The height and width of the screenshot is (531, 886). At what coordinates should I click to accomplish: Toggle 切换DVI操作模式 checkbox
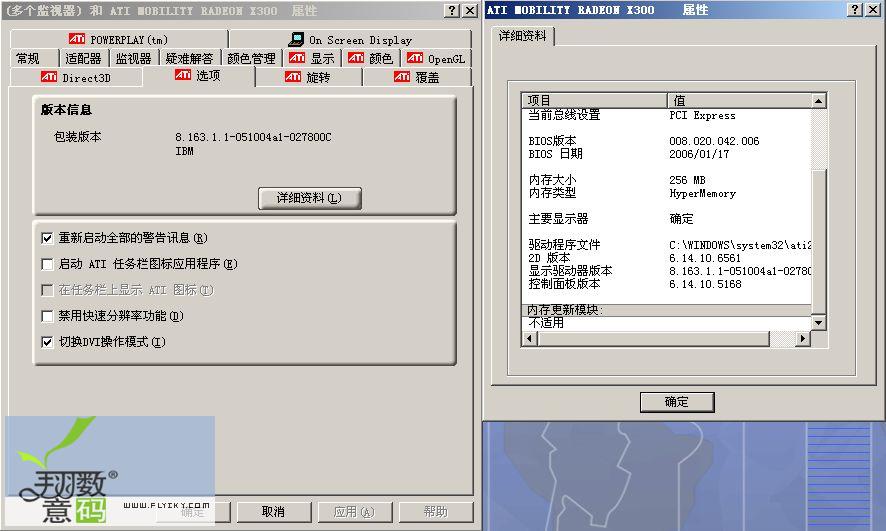point(47,342)
